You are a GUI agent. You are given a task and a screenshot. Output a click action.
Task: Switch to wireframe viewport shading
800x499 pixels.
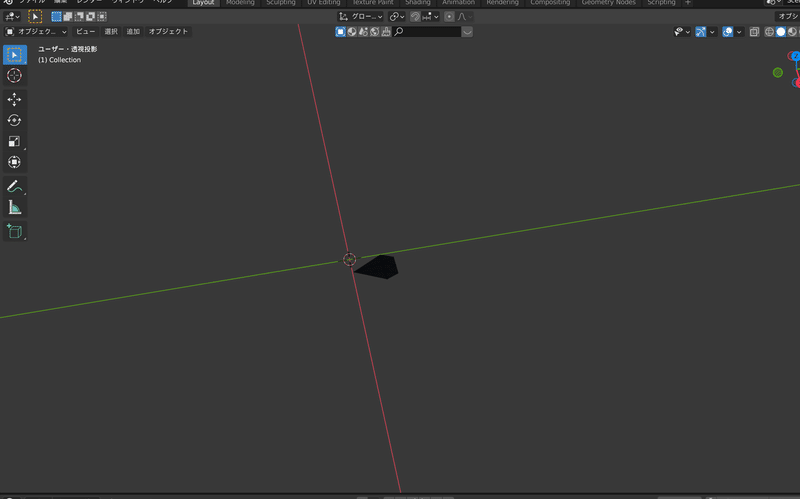tap(769, 32)
